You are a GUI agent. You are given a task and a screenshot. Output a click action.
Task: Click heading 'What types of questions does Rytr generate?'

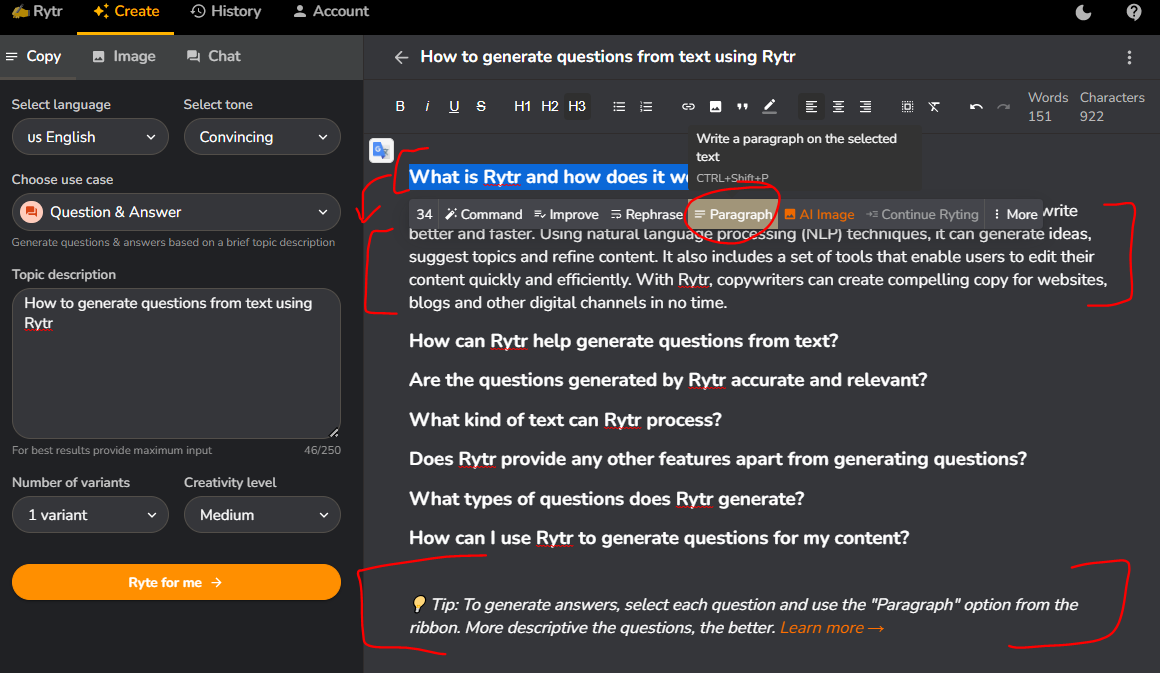607,499
